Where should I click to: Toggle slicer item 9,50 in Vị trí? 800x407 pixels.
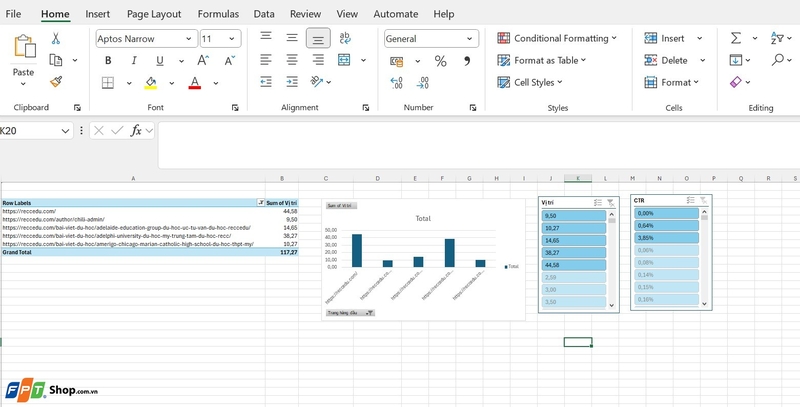[573, 216]
